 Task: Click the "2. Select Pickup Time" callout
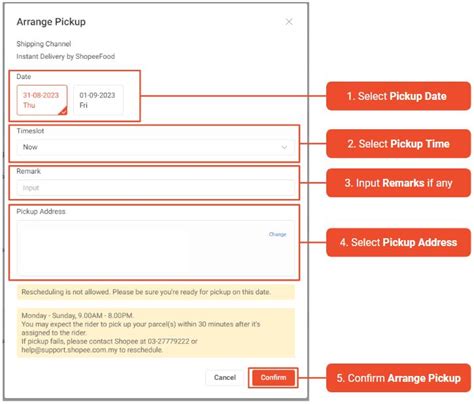398,144
